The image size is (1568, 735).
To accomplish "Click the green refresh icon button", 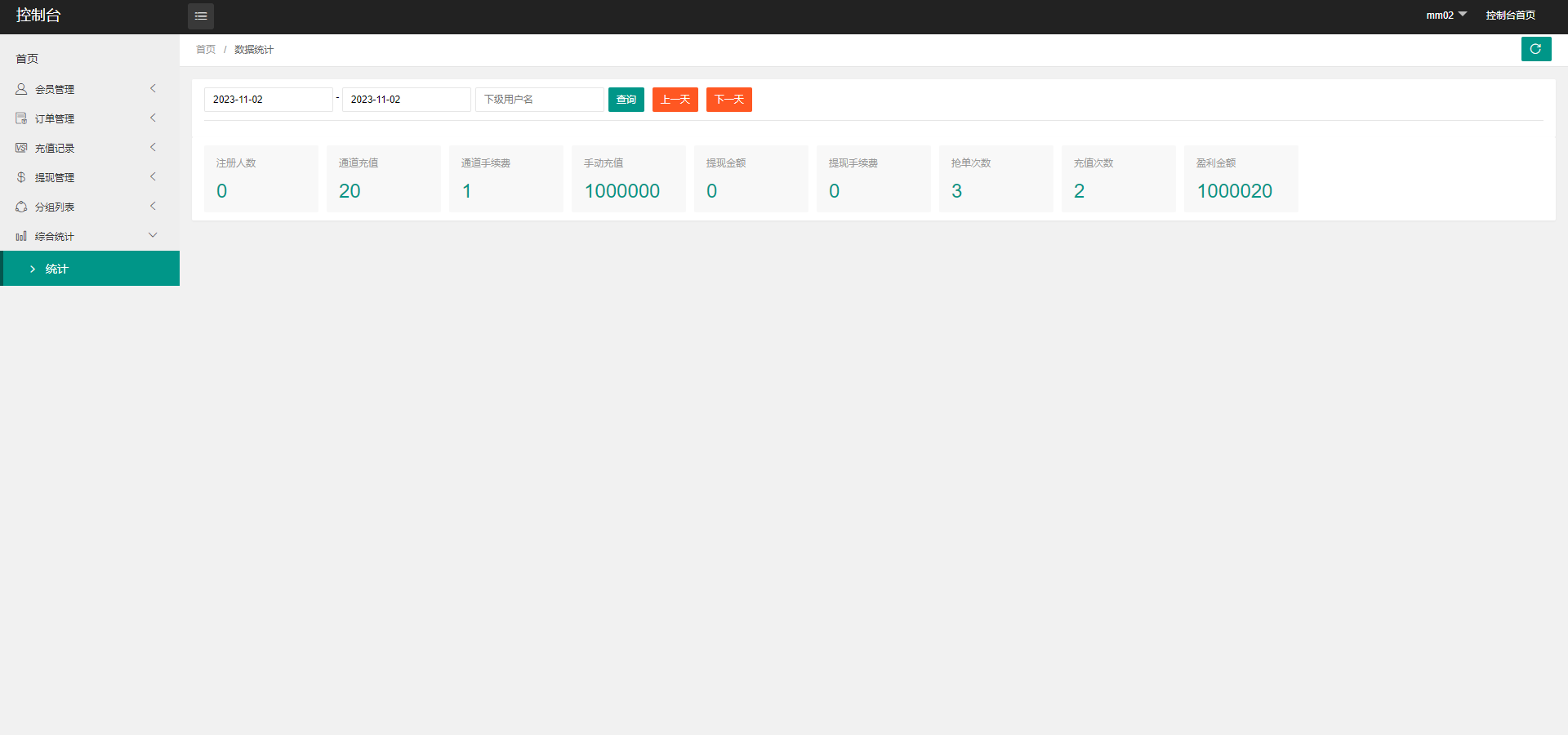I will (1535, 49).
